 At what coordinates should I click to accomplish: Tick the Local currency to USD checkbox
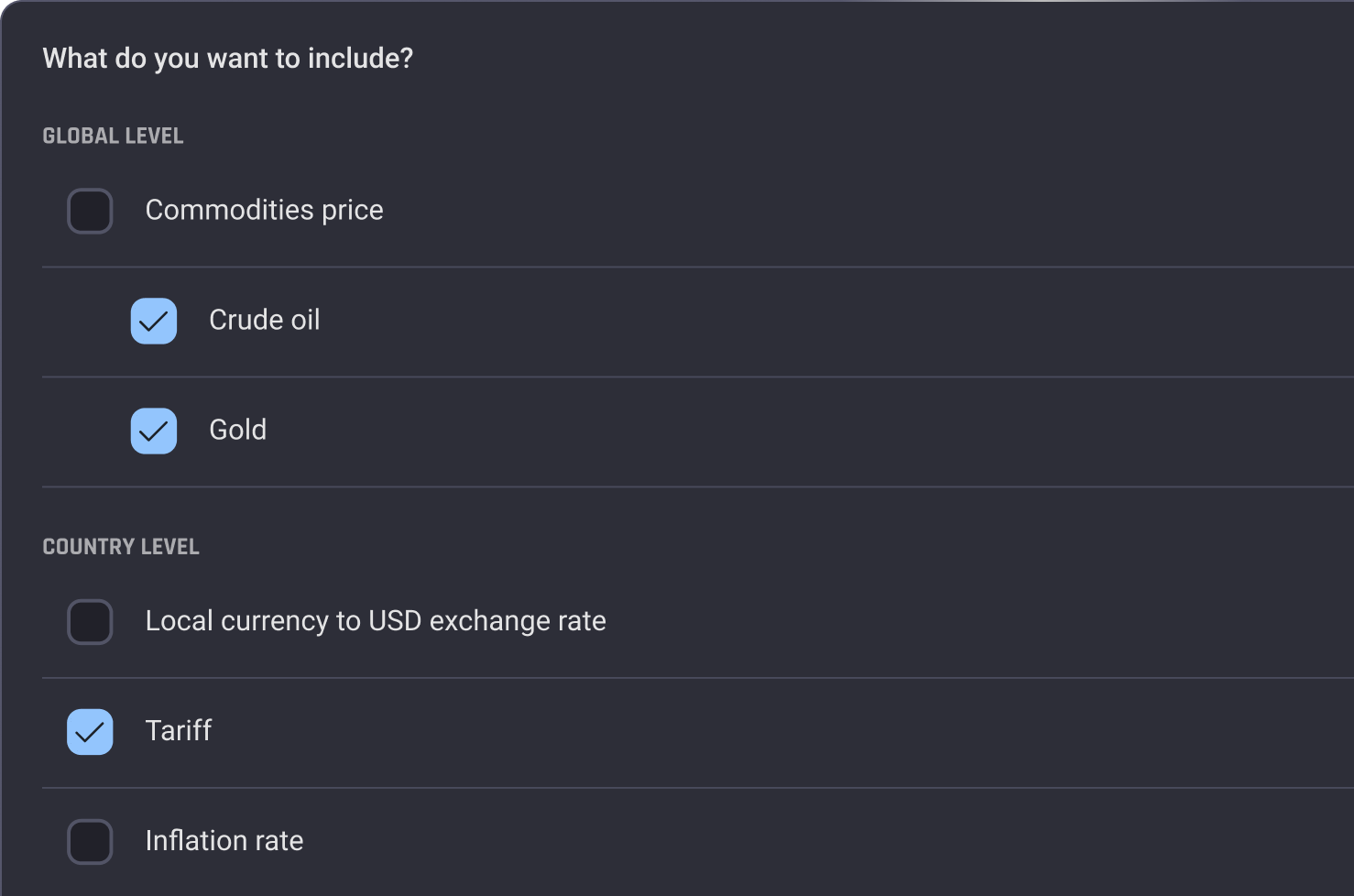[90, 622]
